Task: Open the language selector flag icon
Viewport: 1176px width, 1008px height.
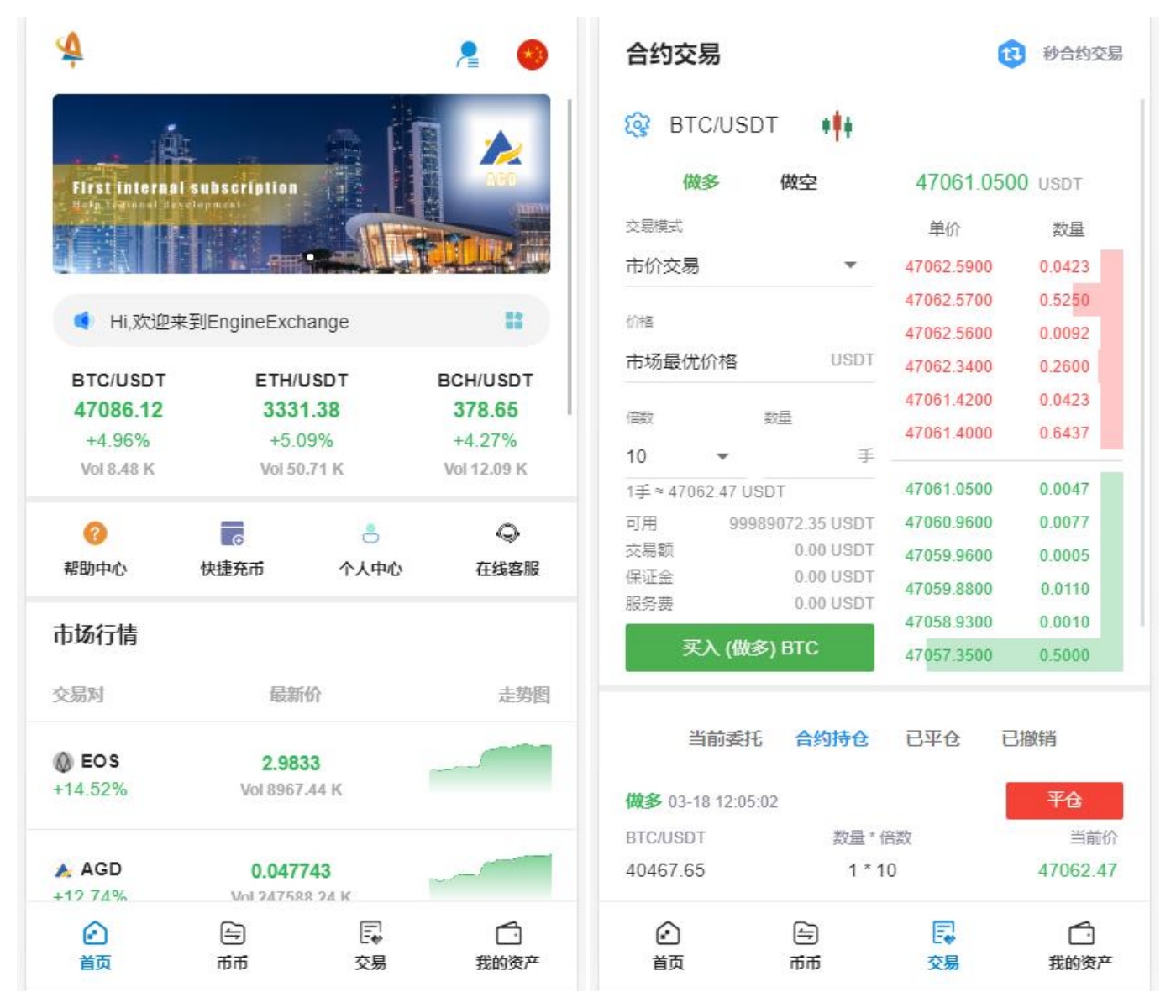Action: pyautogui.click(x=532, y=54)
